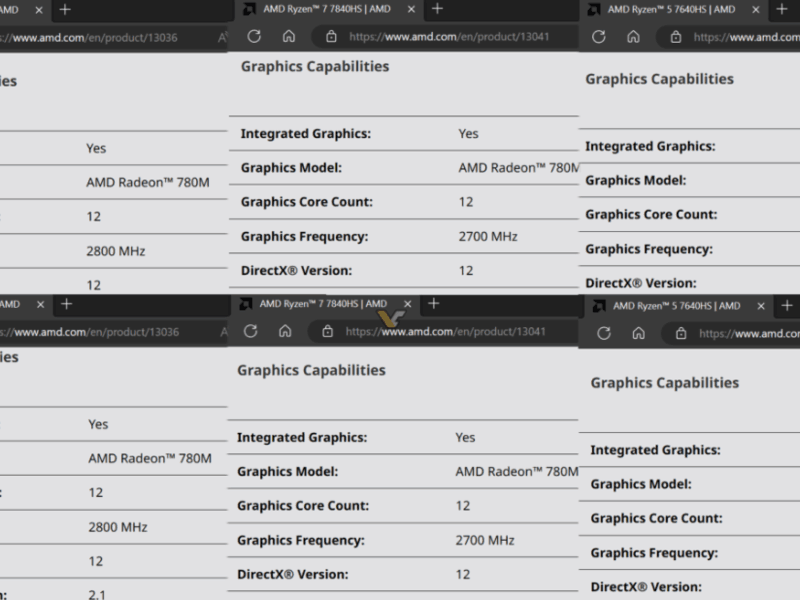View site lock info in upper 7640HS window

[x=676, y=37]
